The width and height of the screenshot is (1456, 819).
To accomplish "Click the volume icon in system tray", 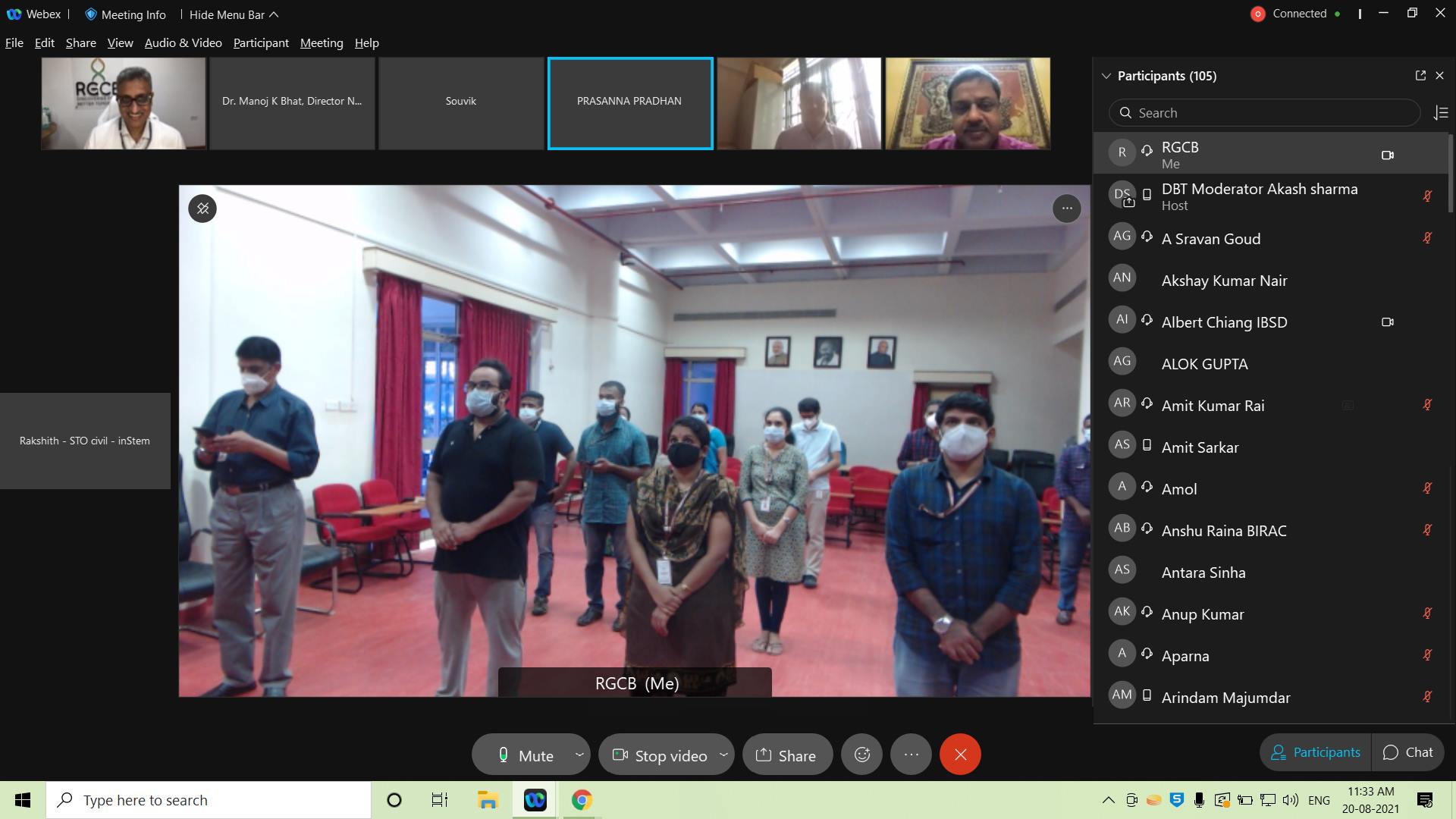I will [1290, 800].
